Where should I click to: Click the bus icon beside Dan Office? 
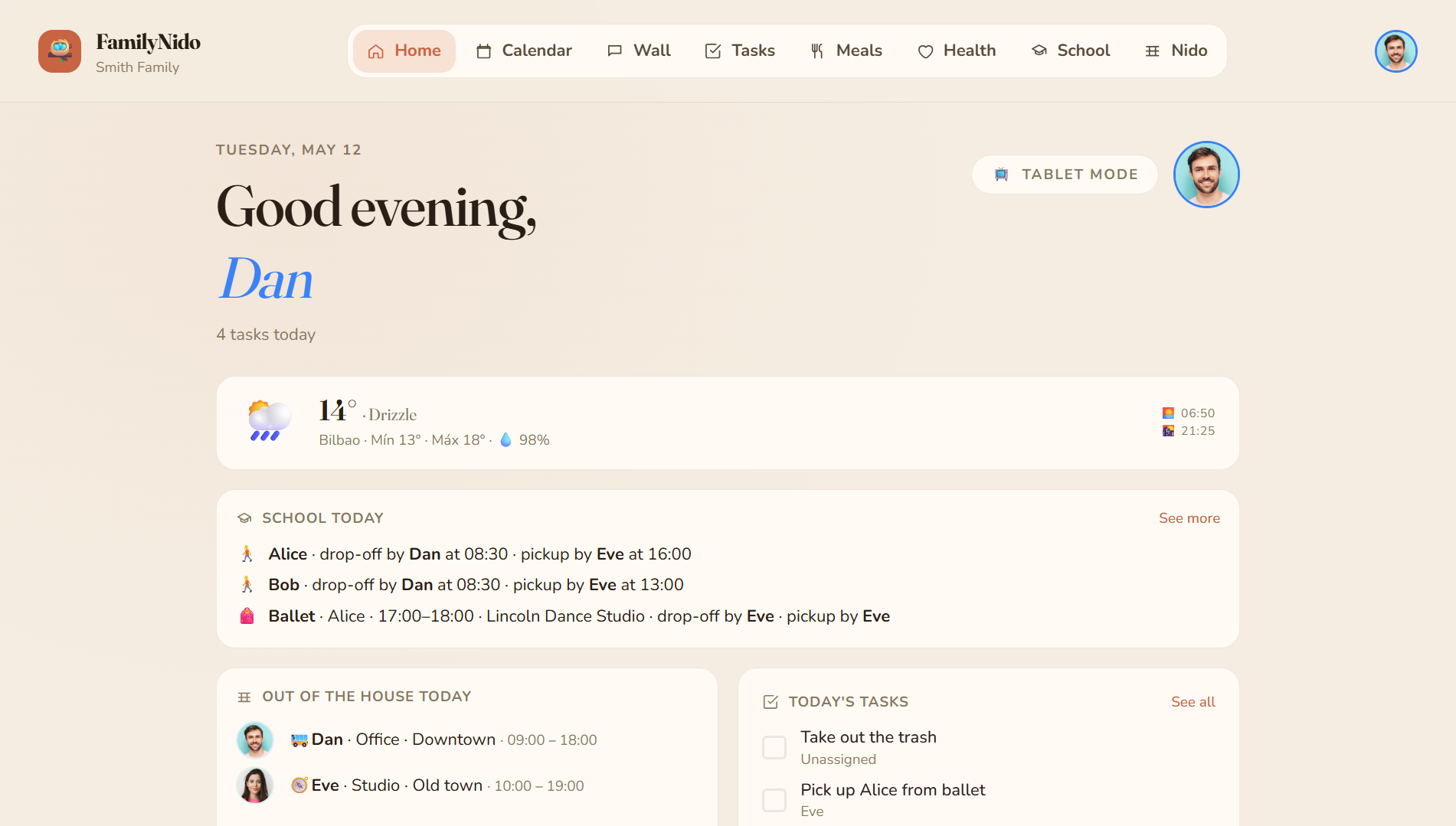[299, 740]
